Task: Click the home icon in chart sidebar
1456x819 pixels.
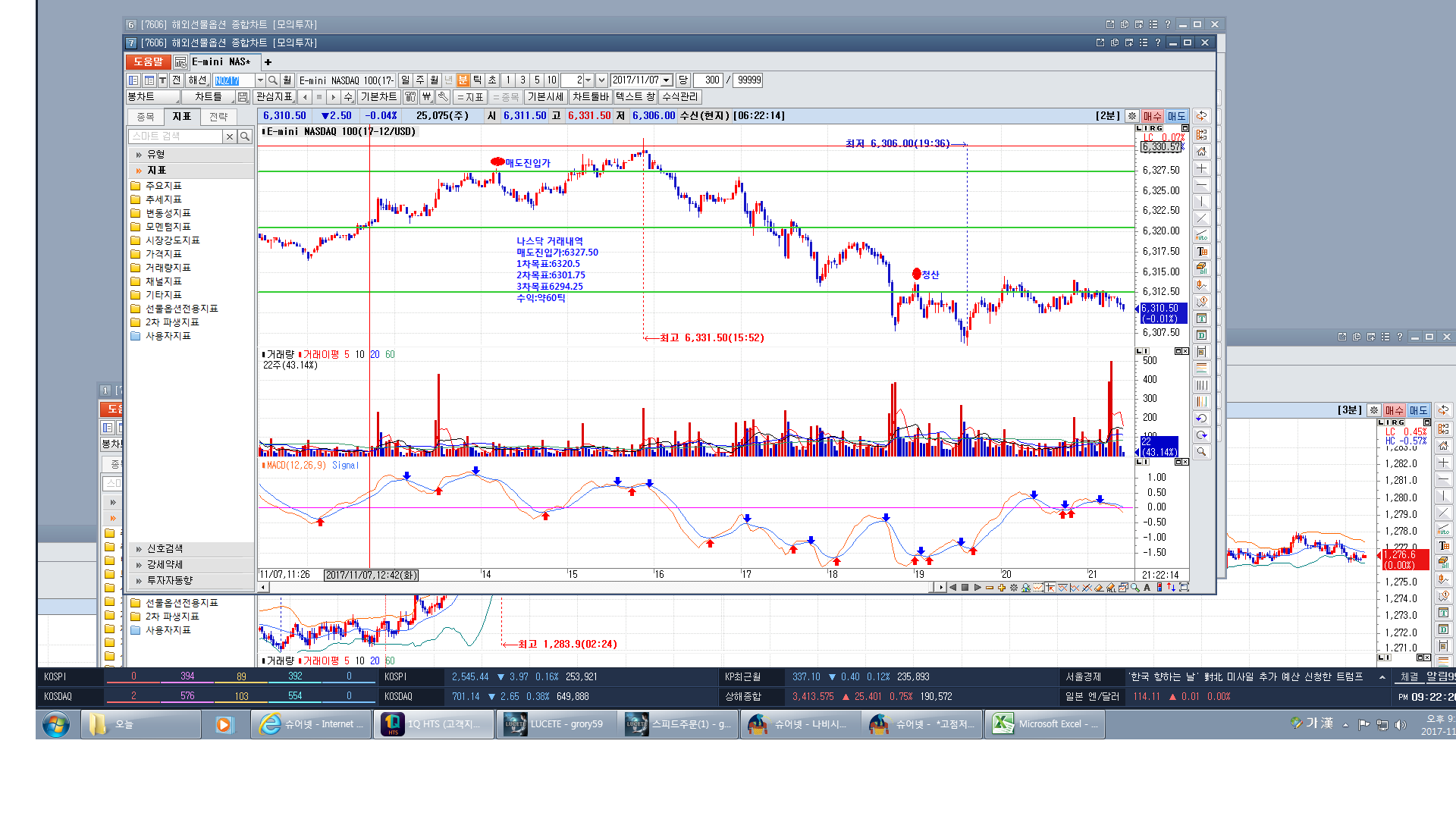Action: (1201, 152)
